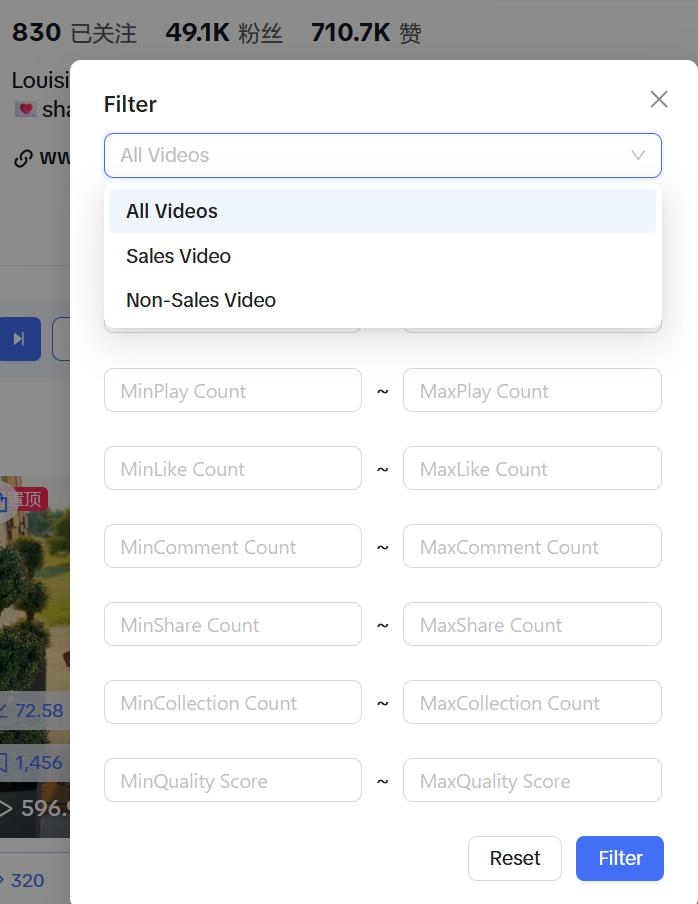This screenshot has width=698, height=904.
Task: Activate the MinCollection Count field
Action: (x=233, y=702)
